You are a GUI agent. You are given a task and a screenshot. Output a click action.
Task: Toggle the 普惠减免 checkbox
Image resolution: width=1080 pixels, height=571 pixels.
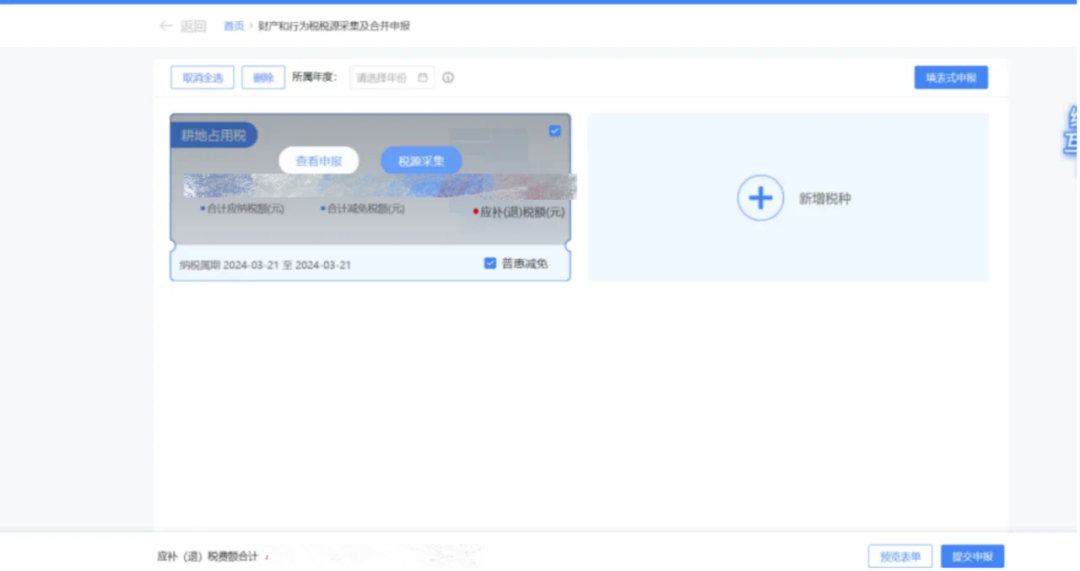[x=490, y=264]
